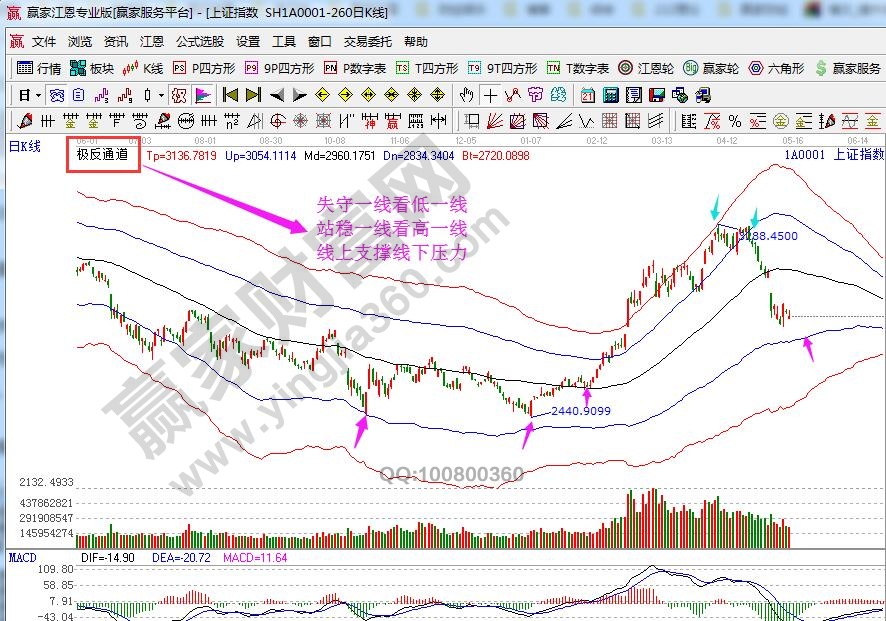Click the 日K线 chart period label
Screen dimensions: 886x621
coord(24,147)
